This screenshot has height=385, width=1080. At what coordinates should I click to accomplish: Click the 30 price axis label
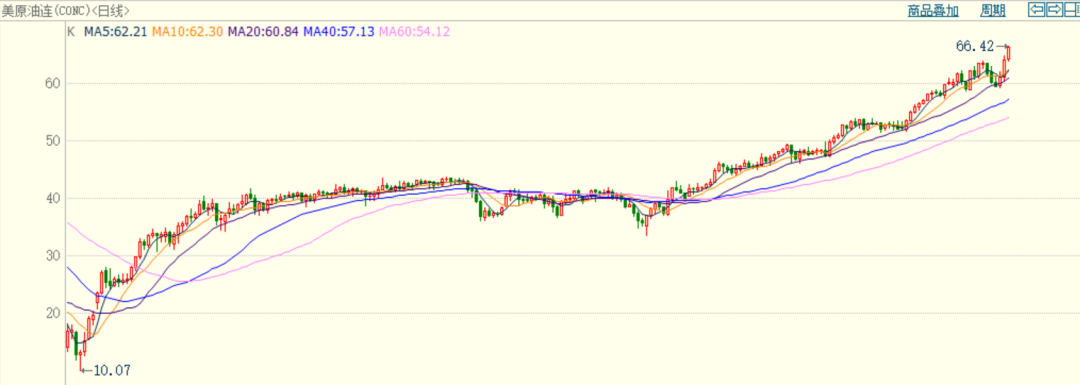[x=53, y=256]
